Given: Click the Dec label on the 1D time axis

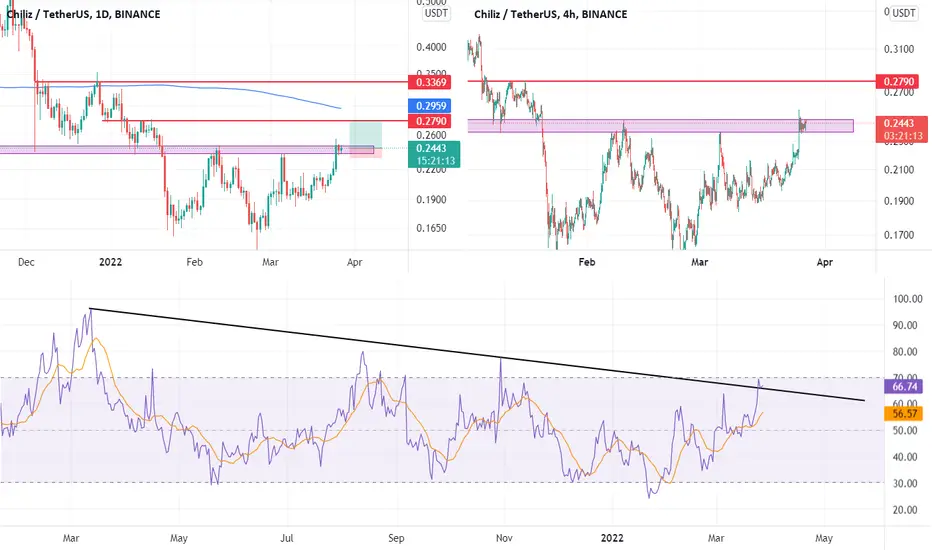Looking at the screenshot, I should coord(26,262).
